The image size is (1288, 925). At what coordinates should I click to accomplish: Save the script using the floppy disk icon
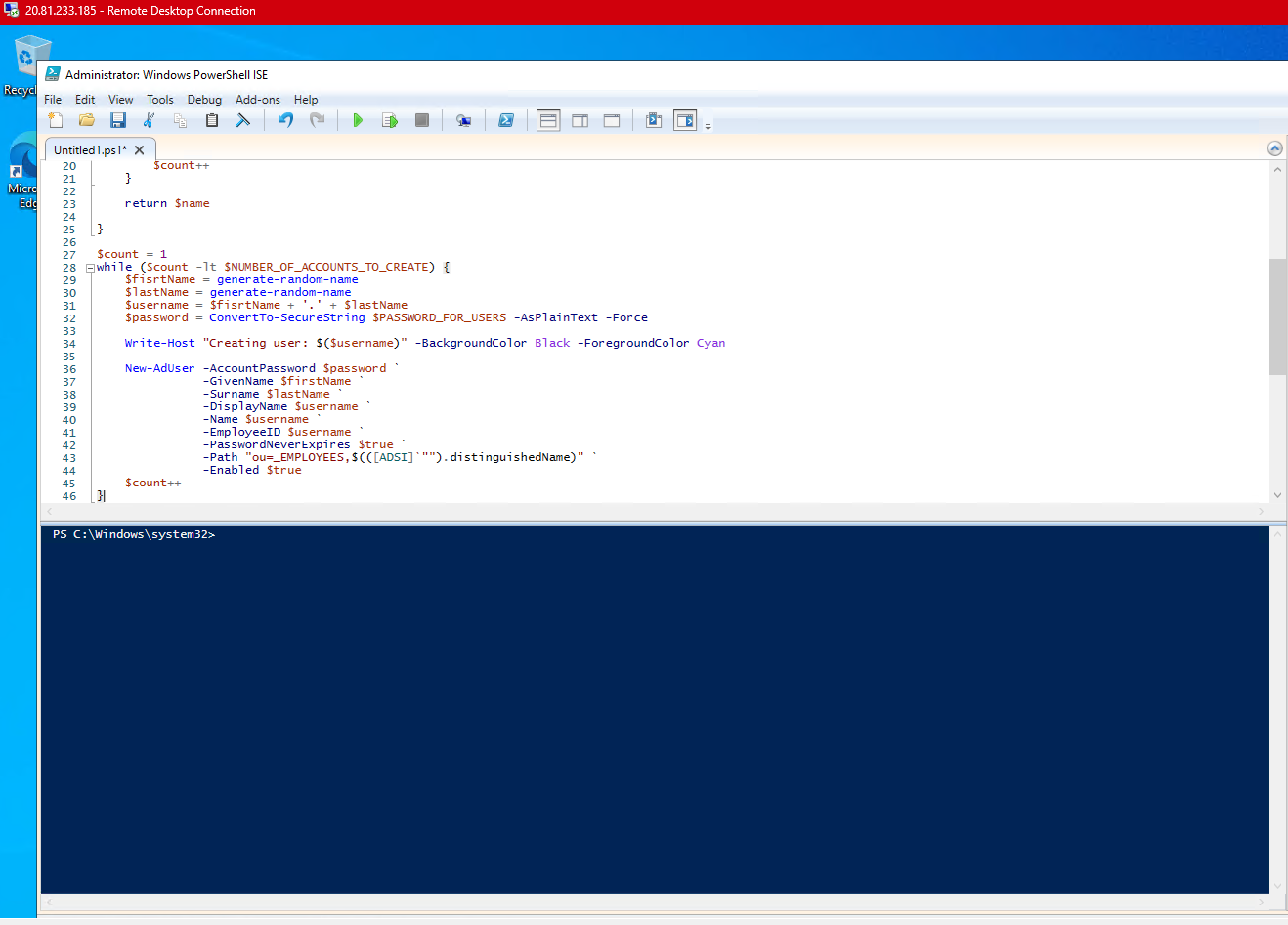coord(118,120)
